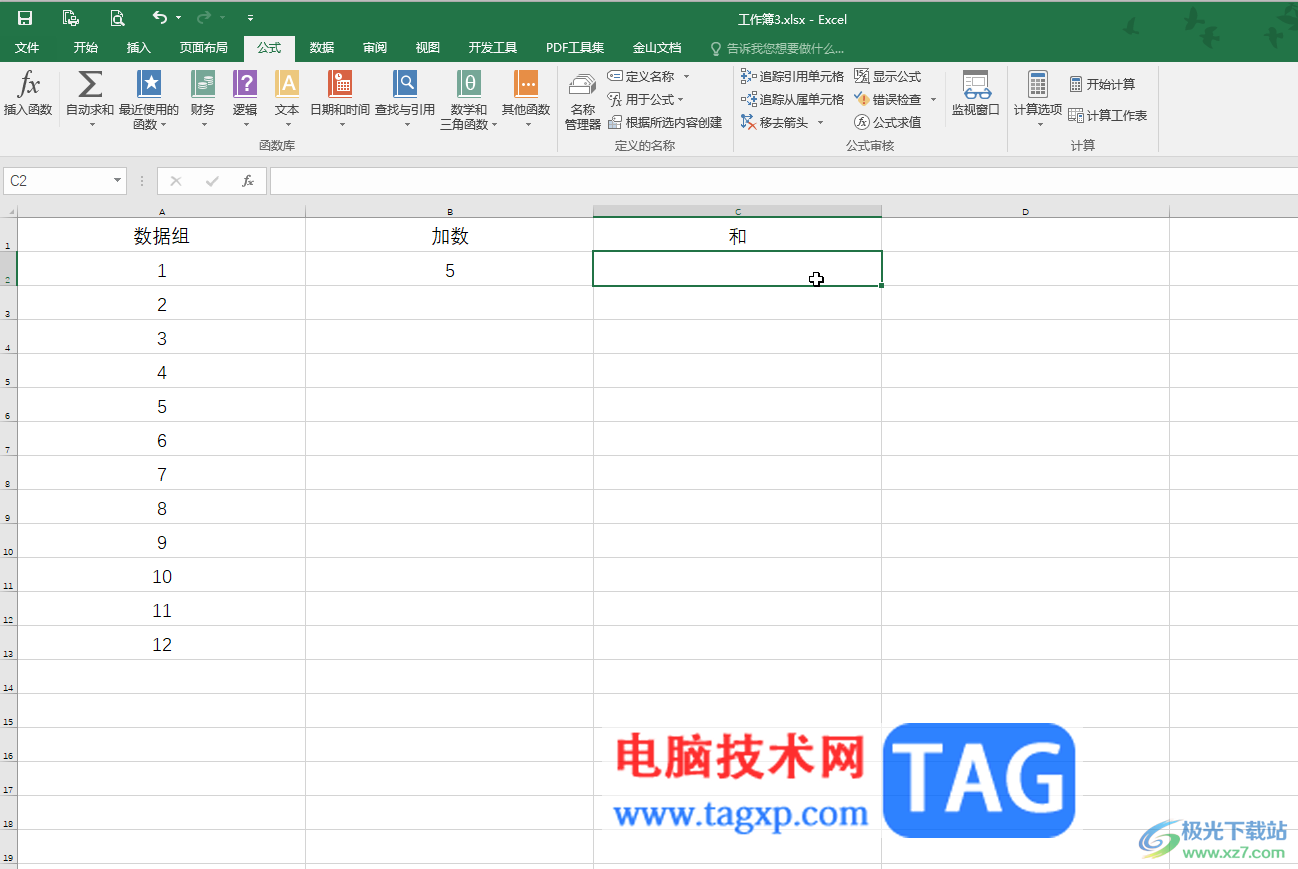Select cell with header 数据组
Image resolution: width=1298 pixels, height=869 pixels.
[162, 236]
